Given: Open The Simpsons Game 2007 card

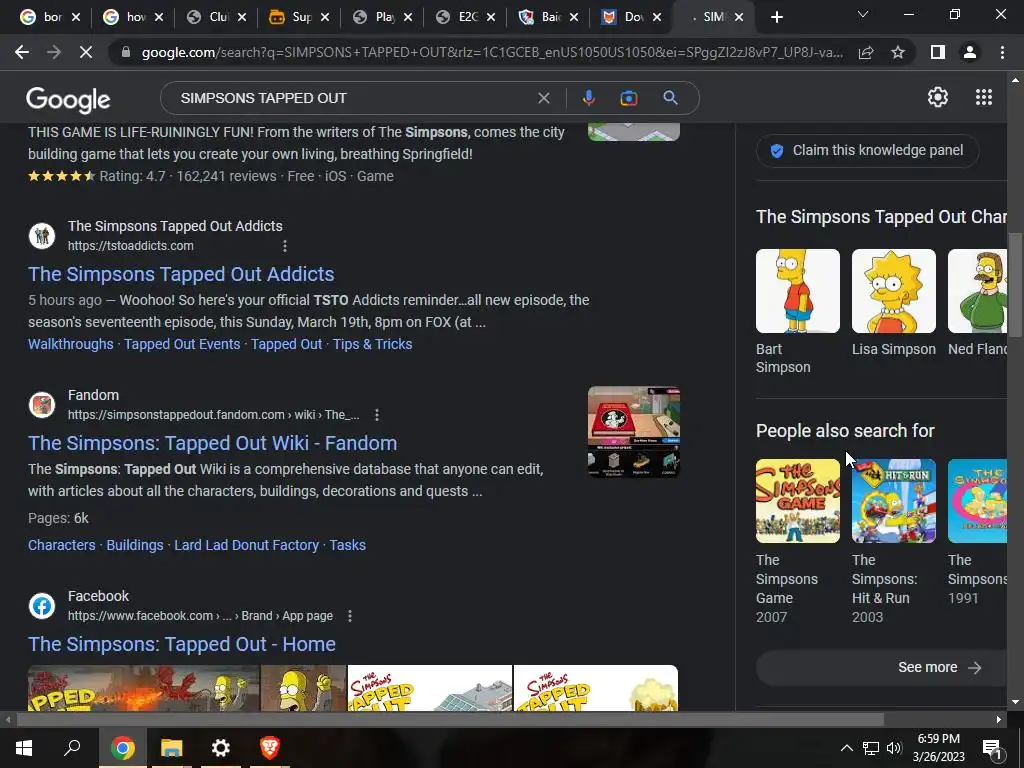Looking at the screenshot, I should tap(797, 542).
